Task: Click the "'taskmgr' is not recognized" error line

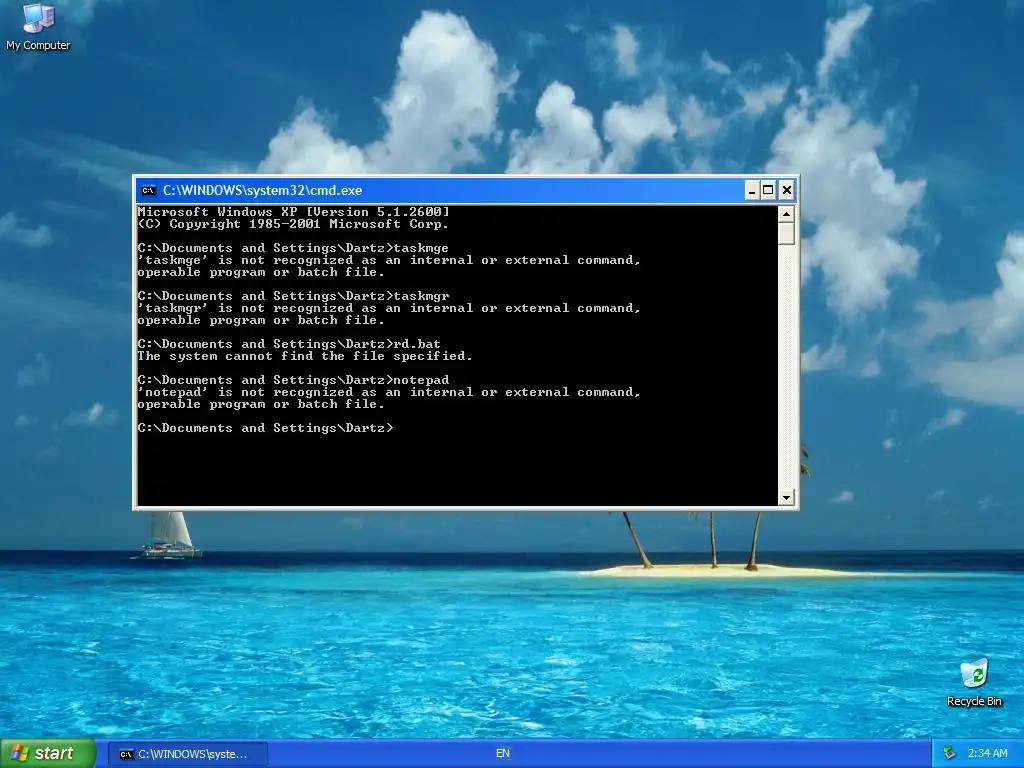Action: 389,308
